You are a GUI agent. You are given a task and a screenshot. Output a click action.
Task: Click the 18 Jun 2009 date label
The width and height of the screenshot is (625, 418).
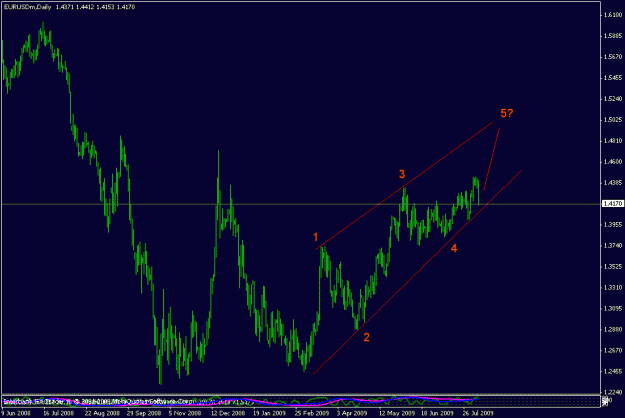438,413
